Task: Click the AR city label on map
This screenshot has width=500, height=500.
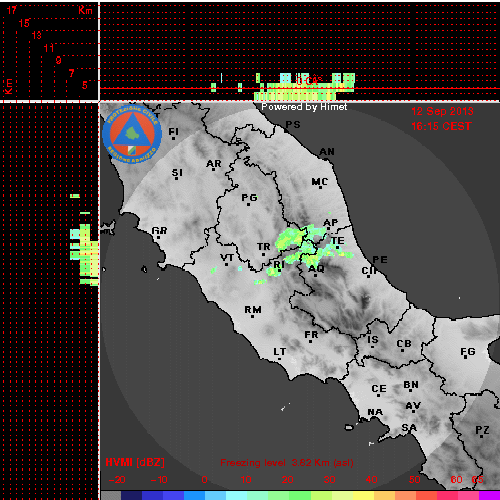Action: [x=214, y=164]
